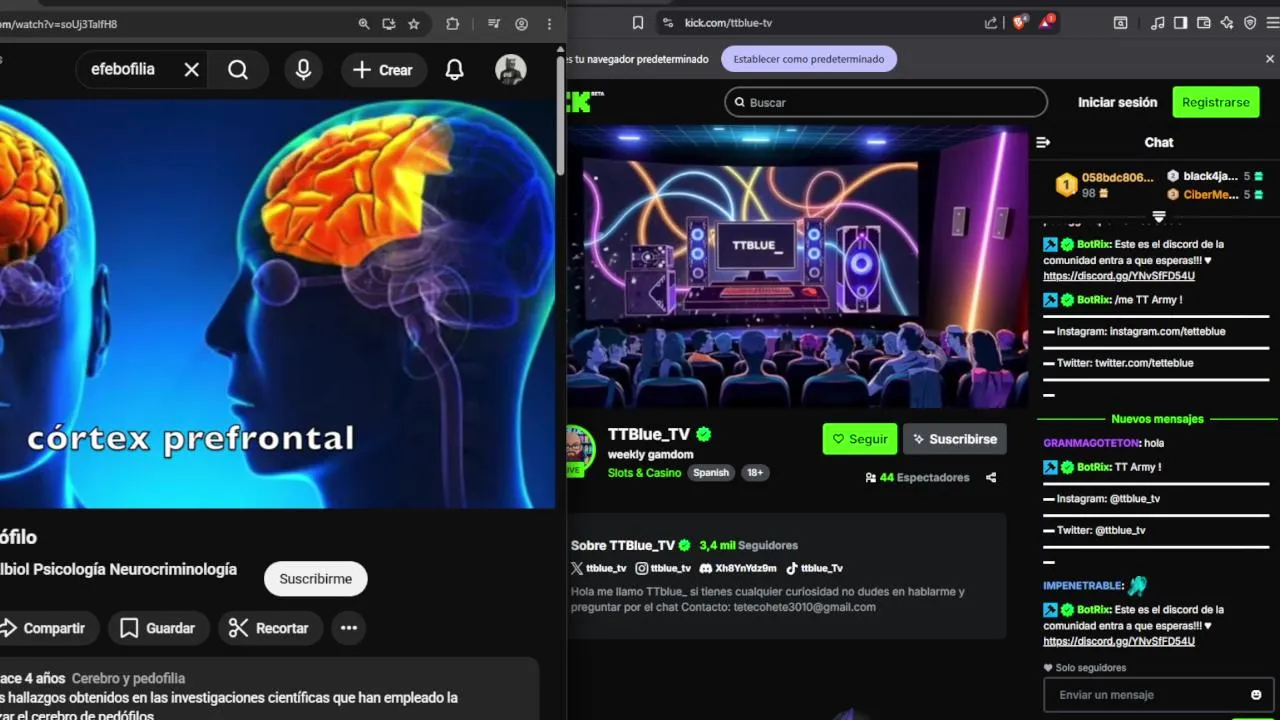The height and width of the screenshot is (720, 1280).
Task: Open Chrome three-dot menu
Action: [549, 24]
